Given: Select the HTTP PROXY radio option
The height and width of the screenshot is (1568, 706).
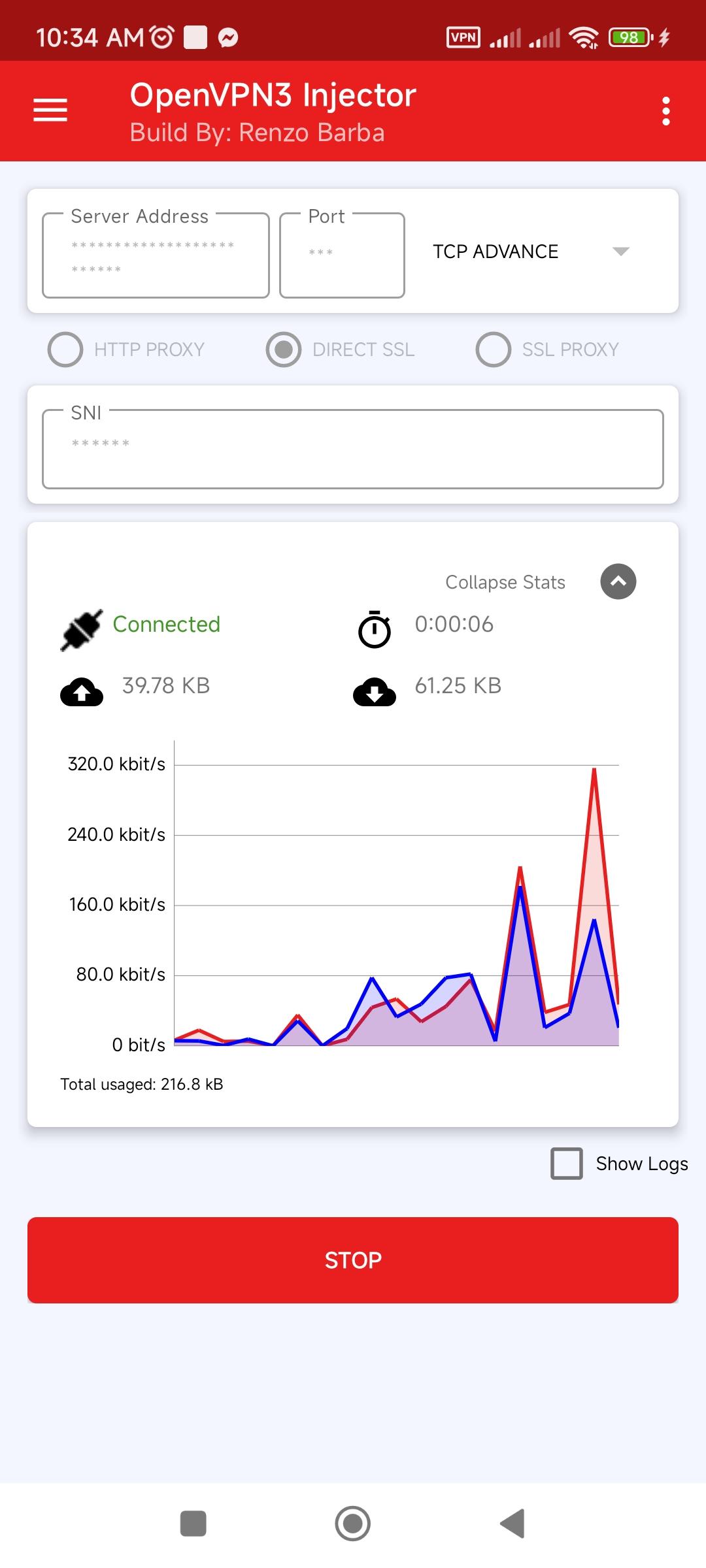Looking at the screenshot, I should pyautogui.click(x=126, y=350).
